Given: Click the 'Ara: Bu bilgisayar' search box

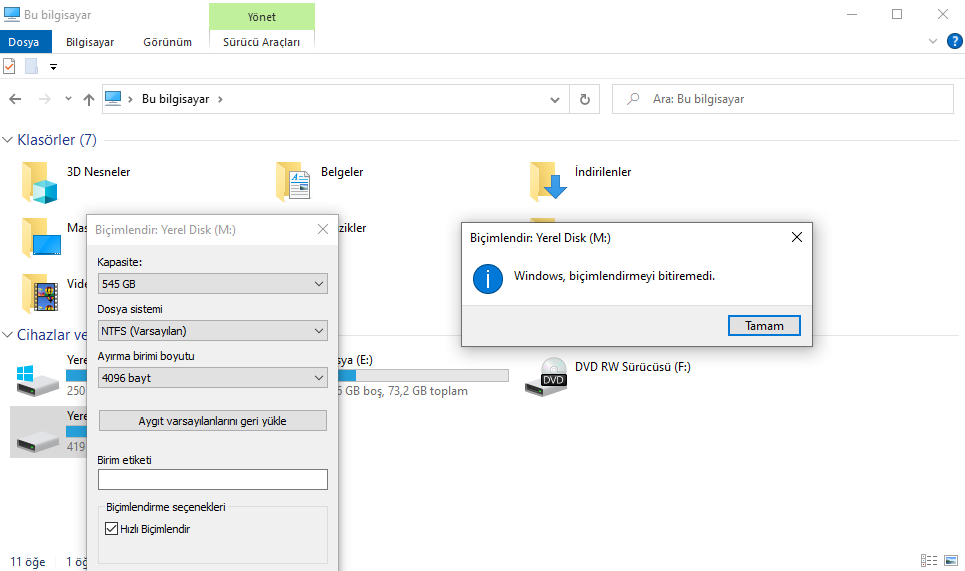Looking at the screenshot, I should [783, 99].
